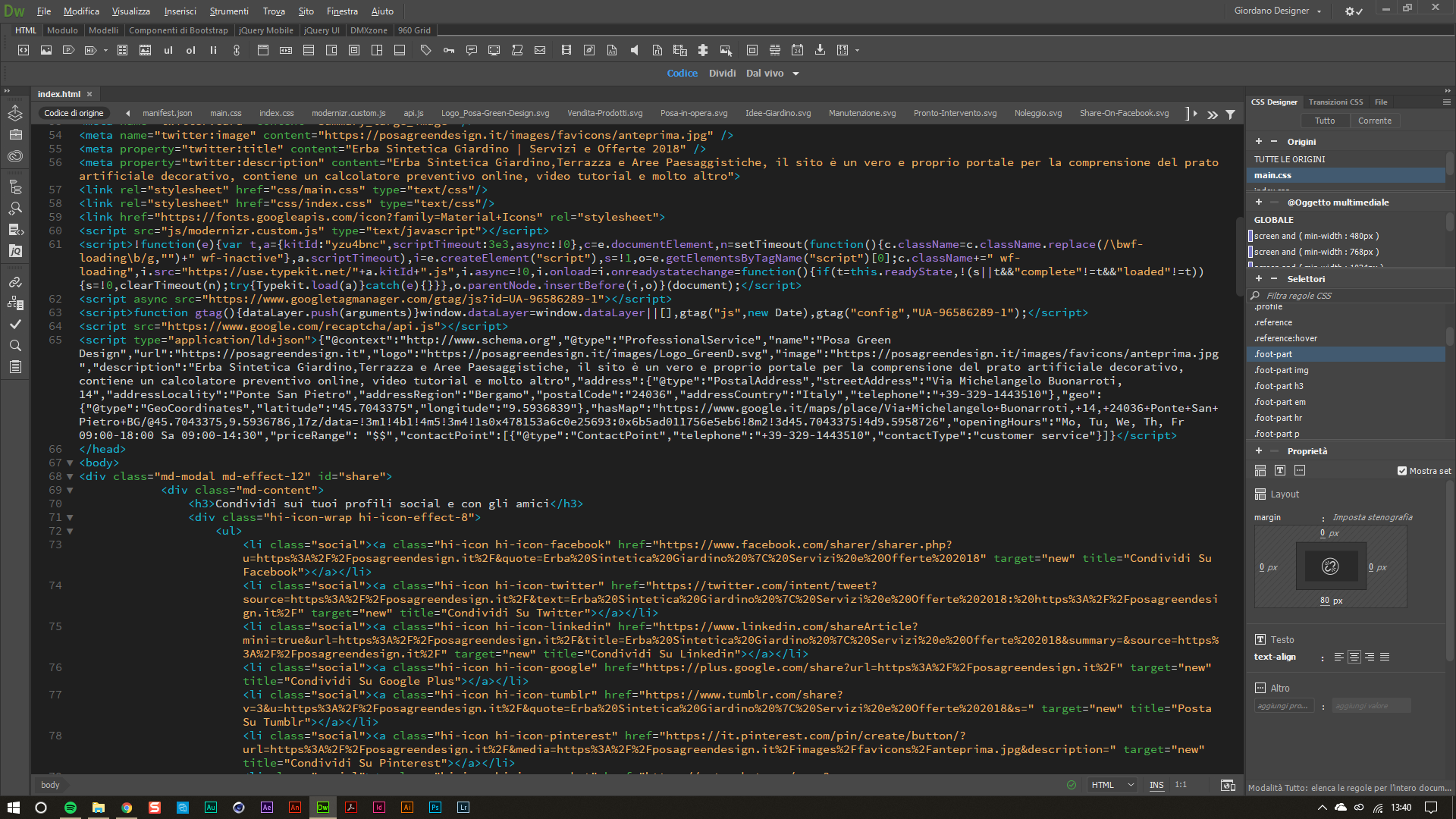Collapse the ul at line 72
The height and width of the screenshot is (819, 1456).
coord(70,531)
